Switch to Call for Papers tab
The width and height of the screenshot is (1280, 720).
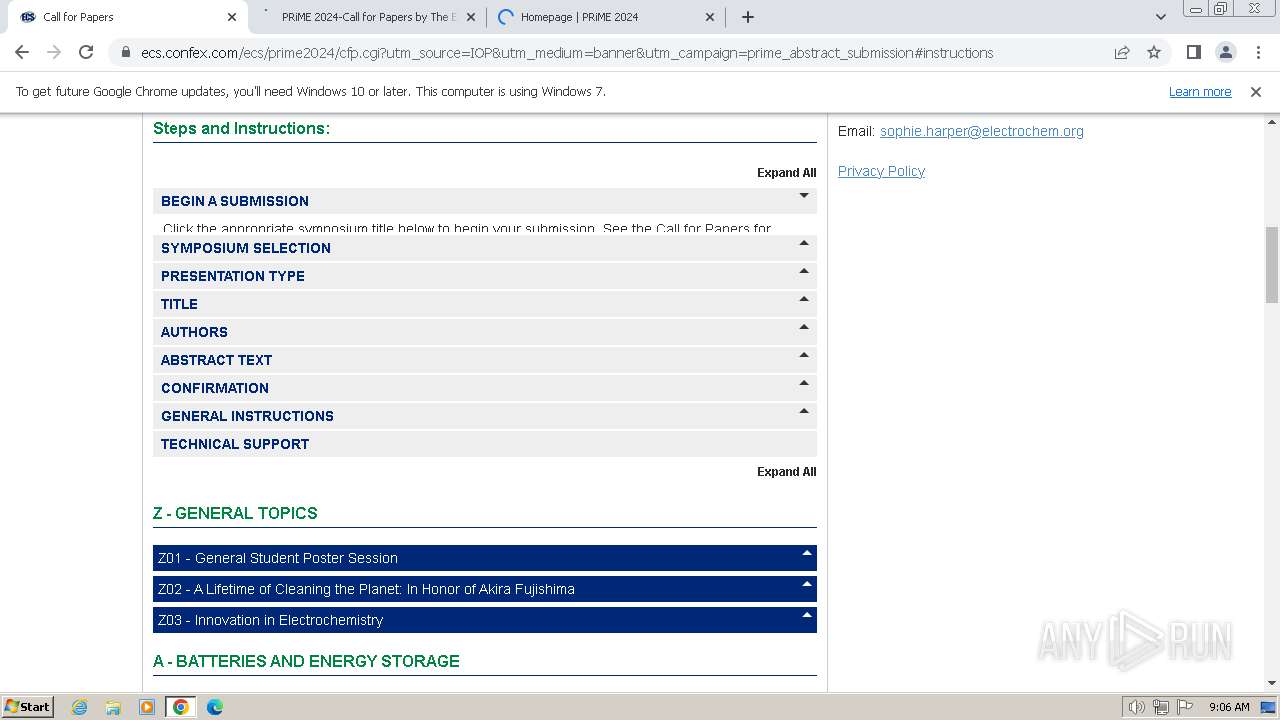tap(127, 17)
